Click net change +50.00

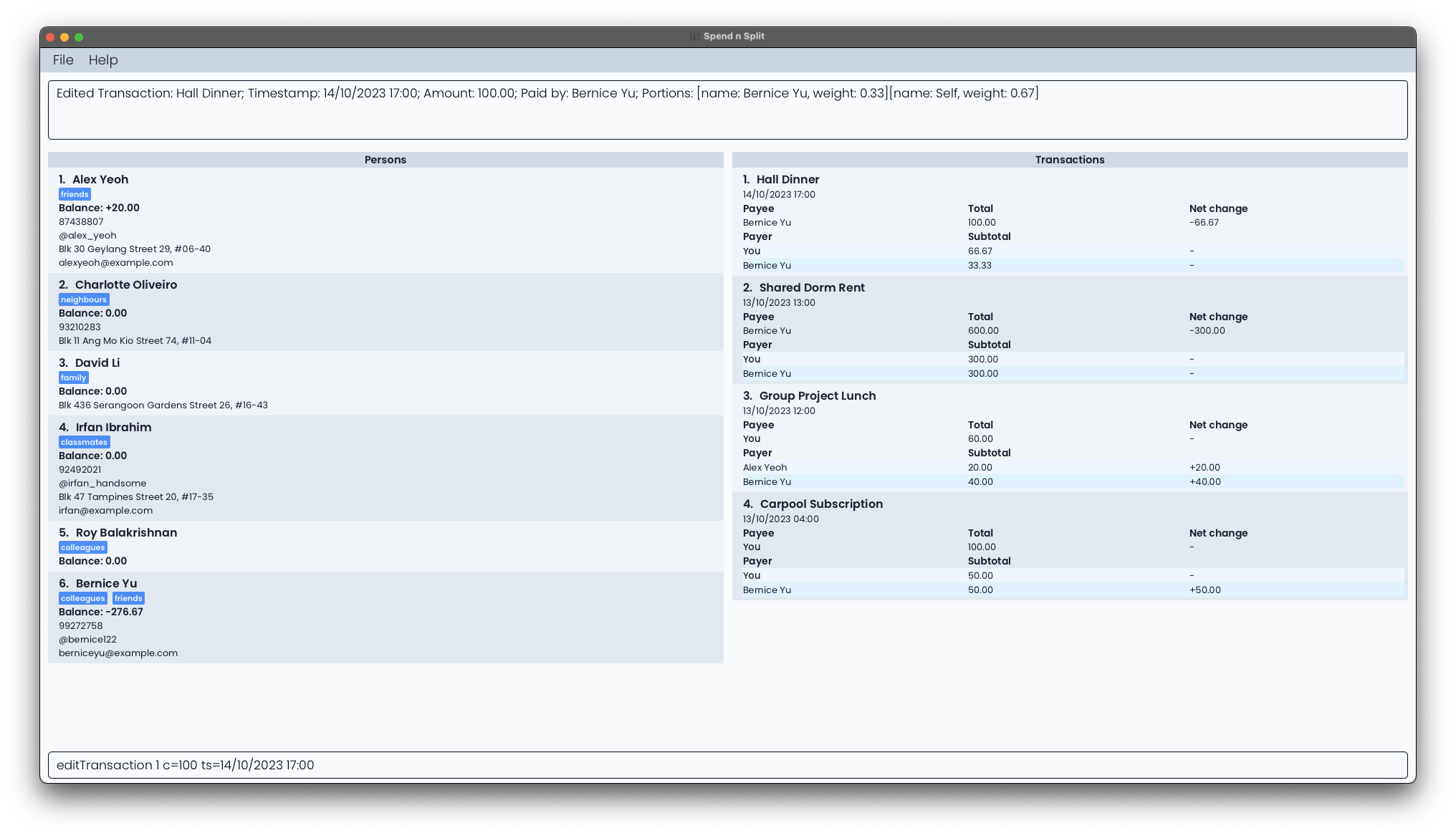click(x=1205, y=590)
